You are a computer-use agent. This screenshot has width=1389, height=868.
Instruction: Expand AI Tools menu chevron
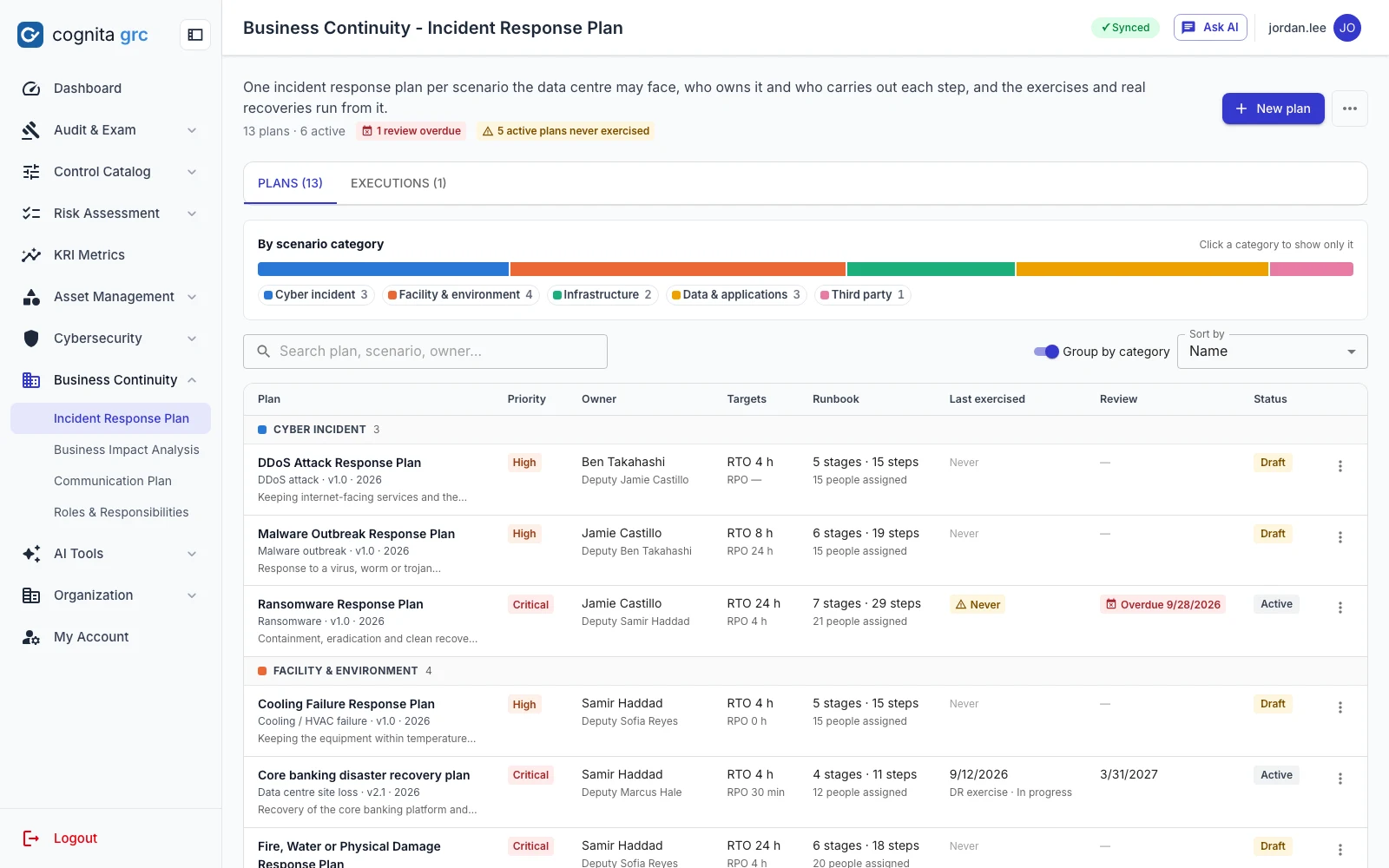(192, 554)
